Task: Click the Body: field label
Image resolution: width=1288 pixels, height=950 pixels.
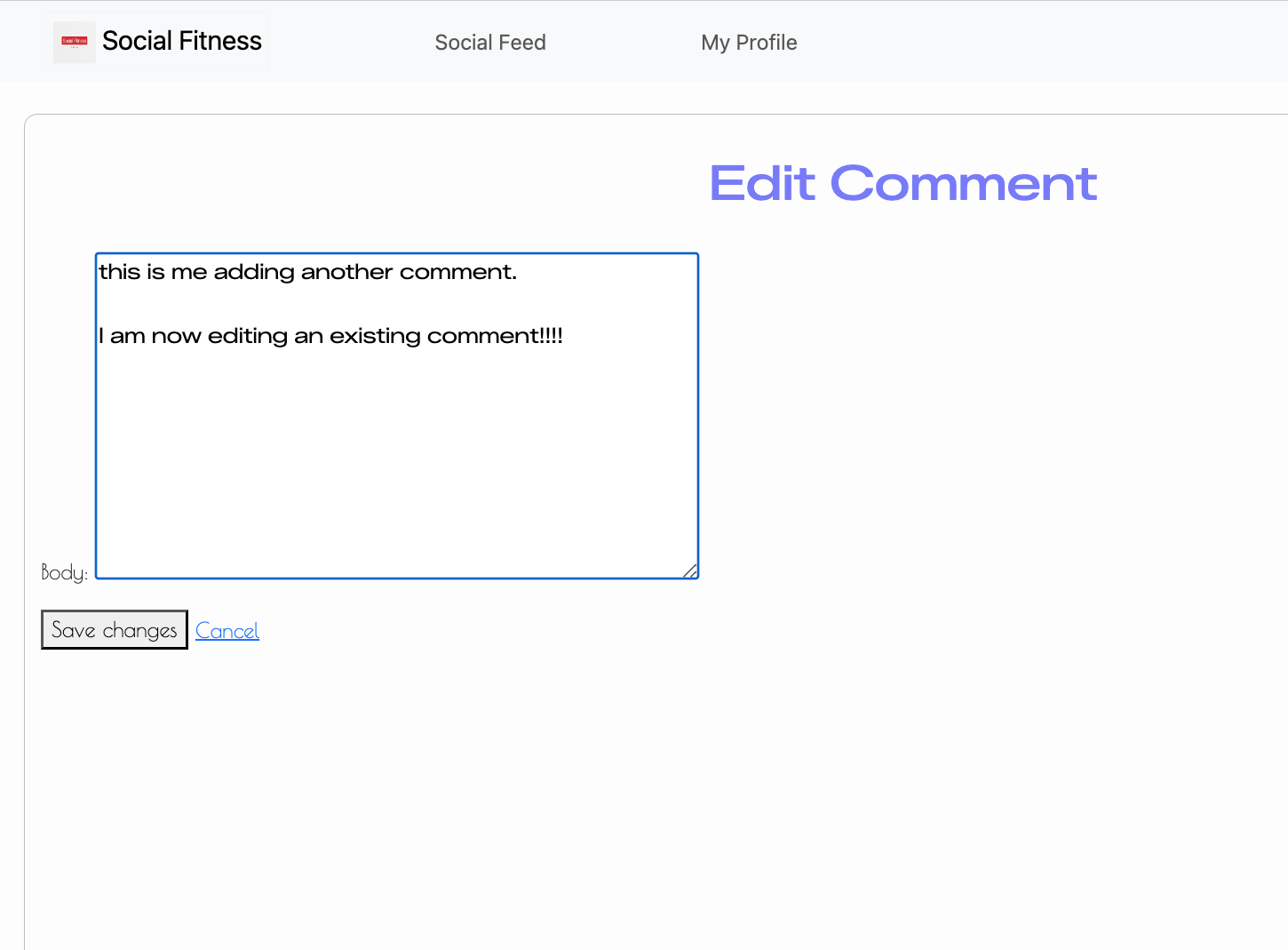Action: coord(63,573)
